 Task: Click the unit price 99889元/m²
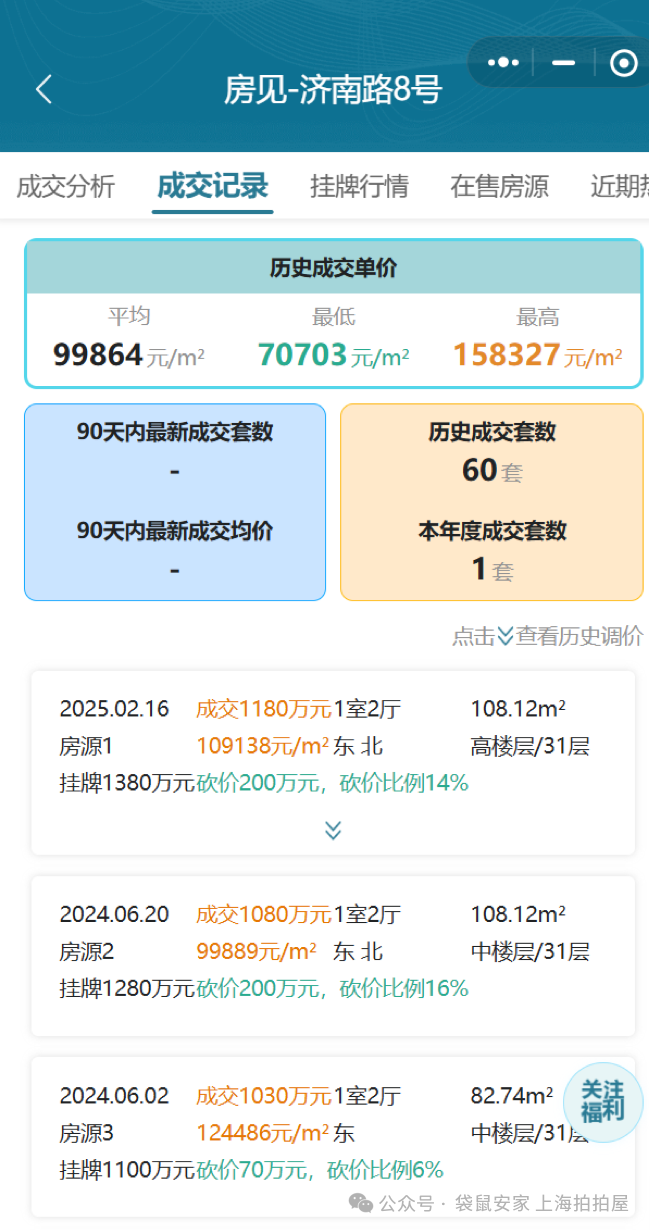pyautogui.click(x=256, y=951)
